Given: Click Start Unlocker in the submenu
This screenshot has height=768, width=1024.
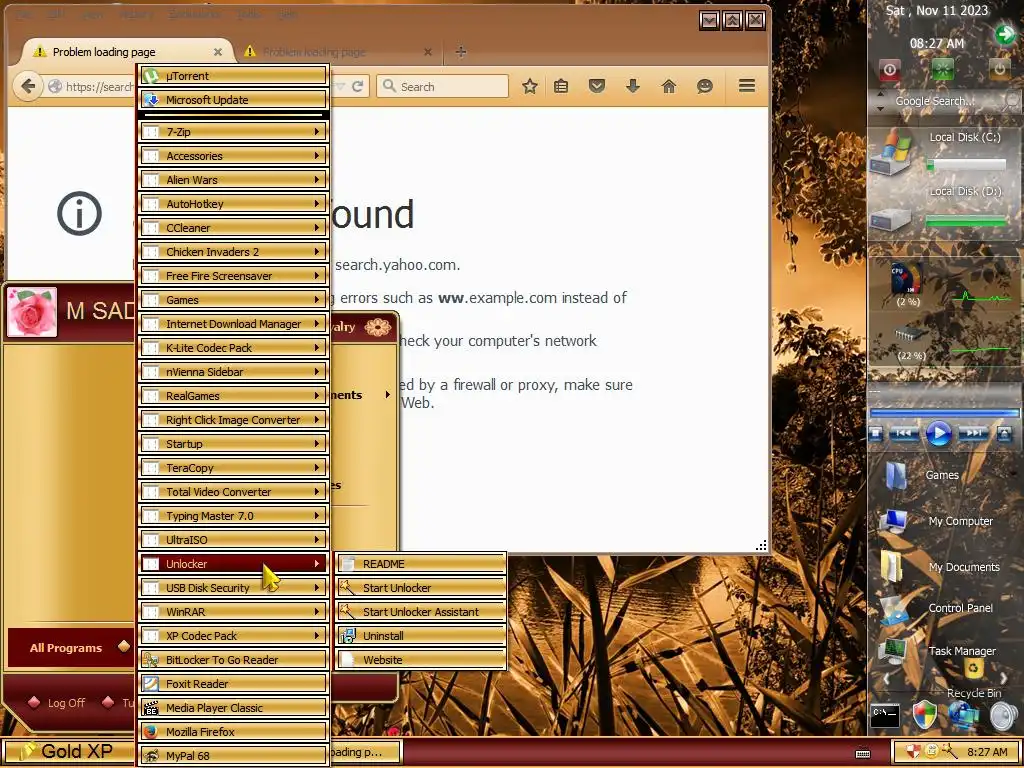Looking at the screenshot, I should coord(421,588).
